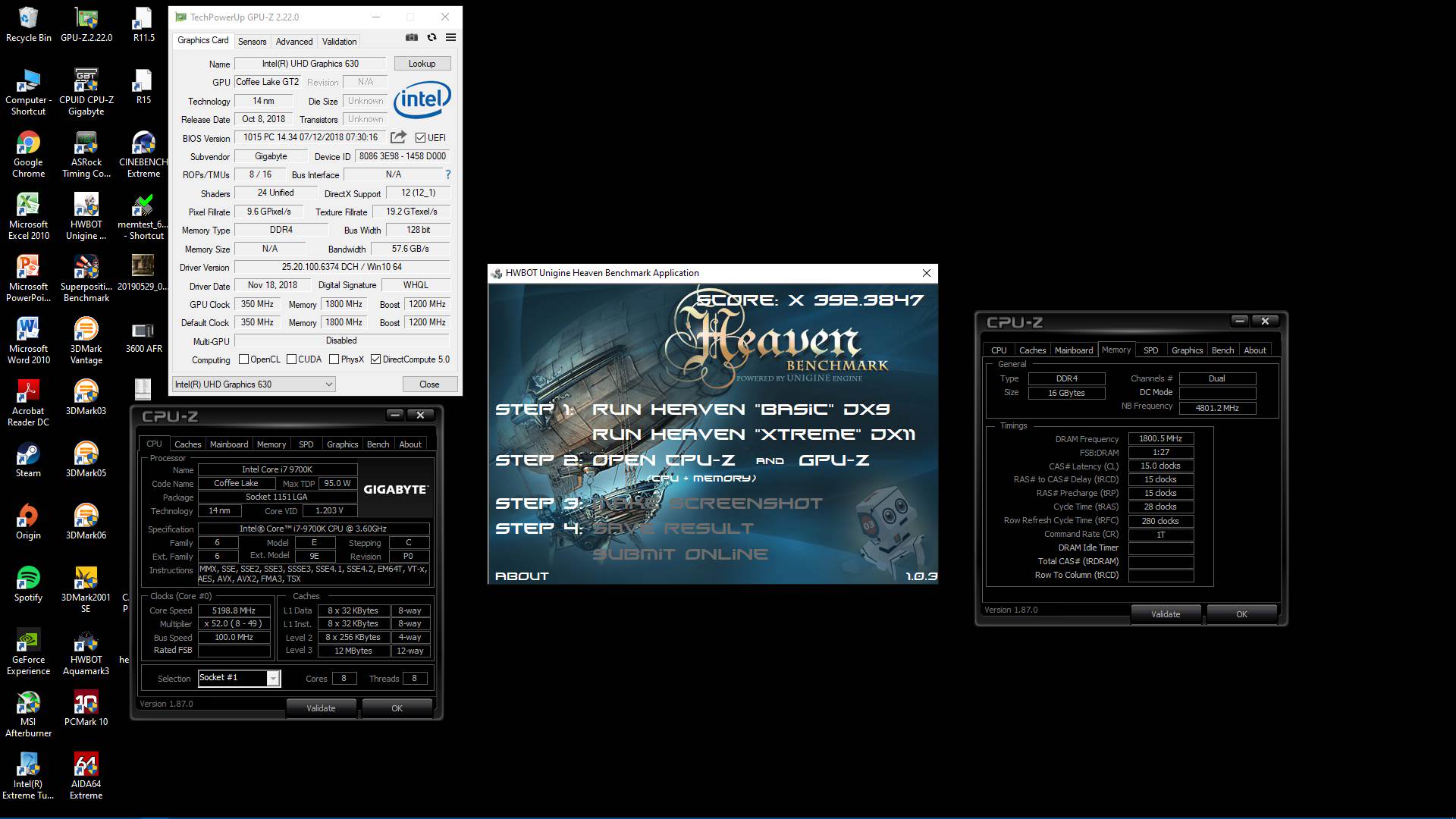Open ASRock Timing Configurator icon
This screenshot has width=1456, height=819.
[86, 154]
